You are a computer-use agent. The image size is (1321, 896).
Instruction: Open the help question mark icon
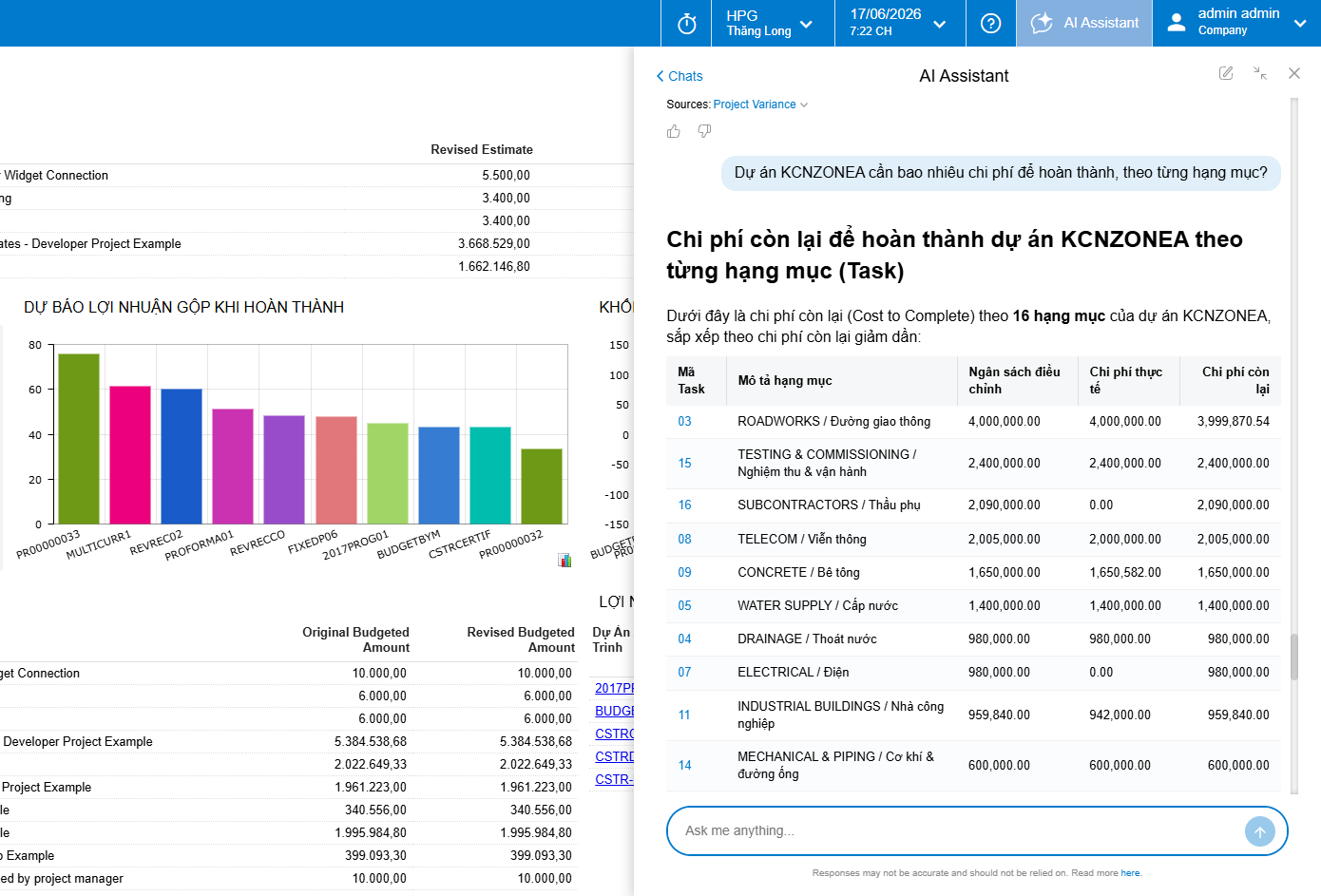990,23
